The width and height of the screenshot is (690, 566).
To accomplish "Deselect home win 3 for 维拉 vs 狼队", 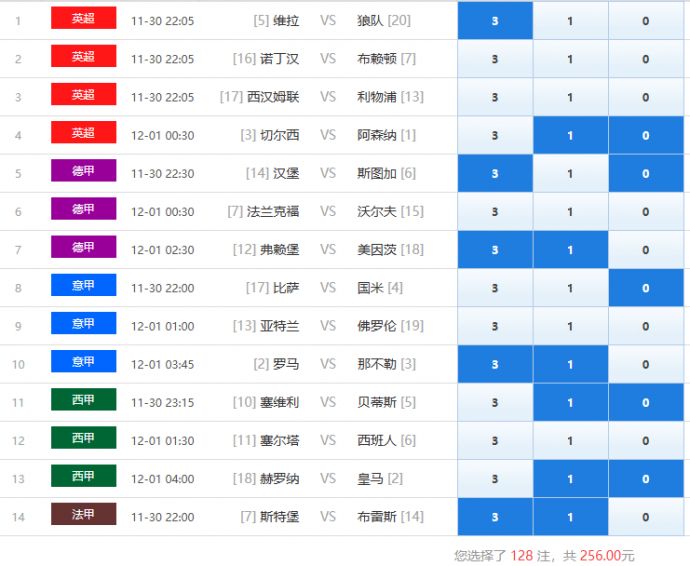I will pos(495,21).
